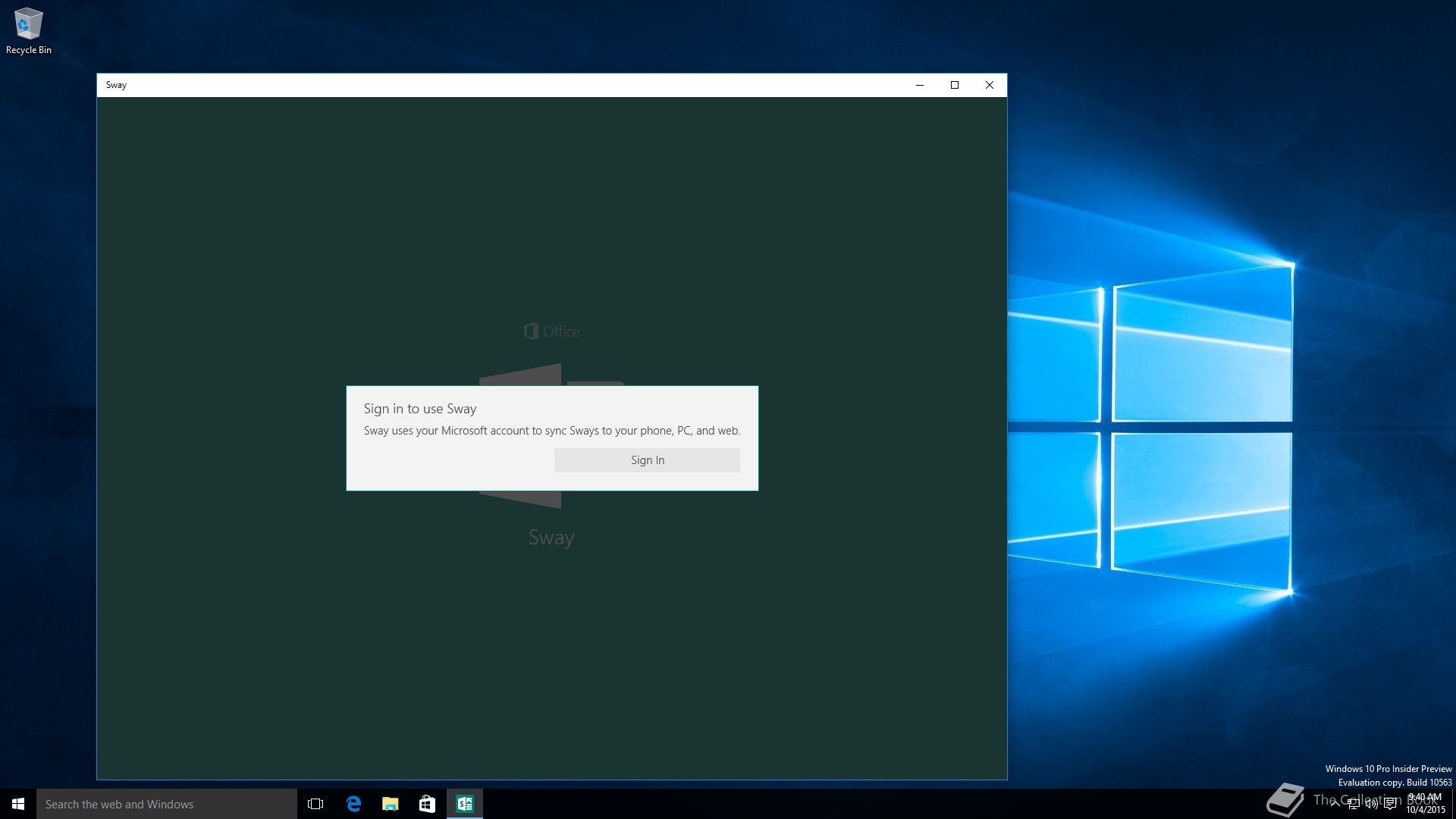
Task: Click the Show desktop sliver past the clock
Action: (1454, 804)
